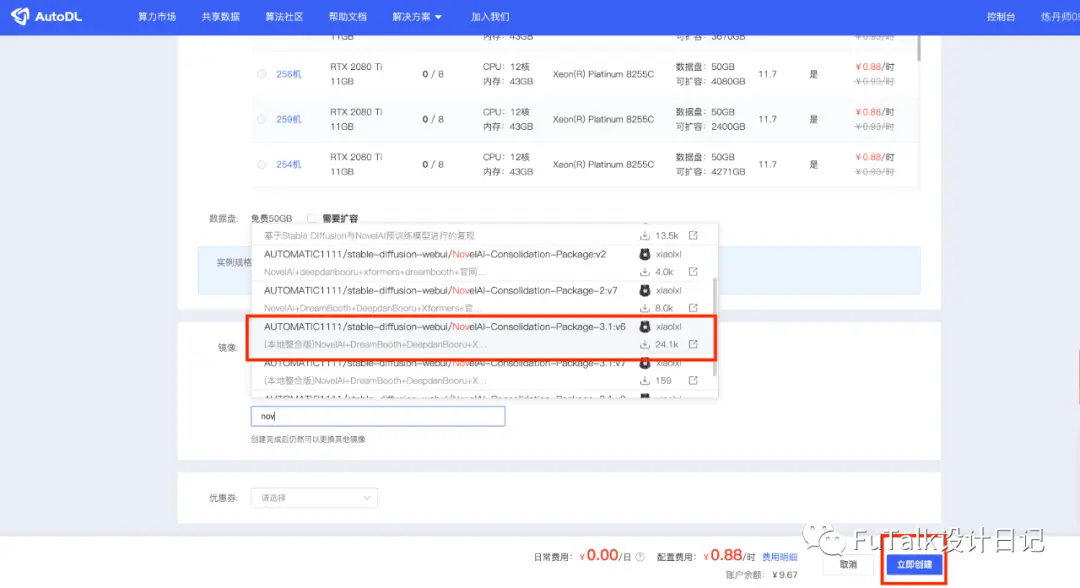Click the download icon next to 13.5k
The width and height of the screenshot is (1080, 588).
pos(645,235)
